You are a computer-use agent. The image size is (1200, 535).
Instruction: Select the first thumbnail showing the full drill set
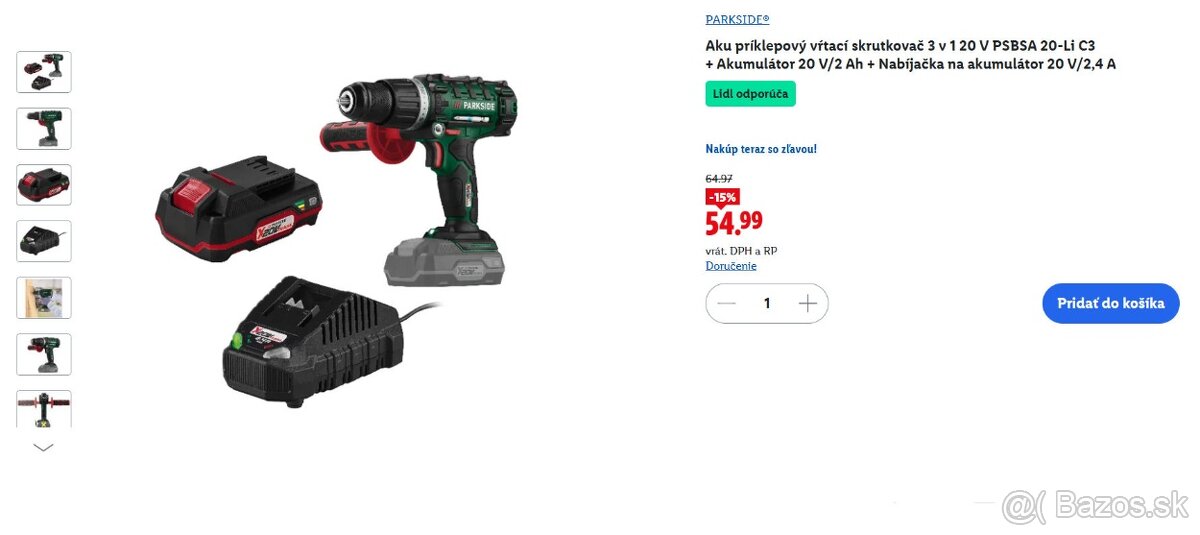(x=44, y=72)
